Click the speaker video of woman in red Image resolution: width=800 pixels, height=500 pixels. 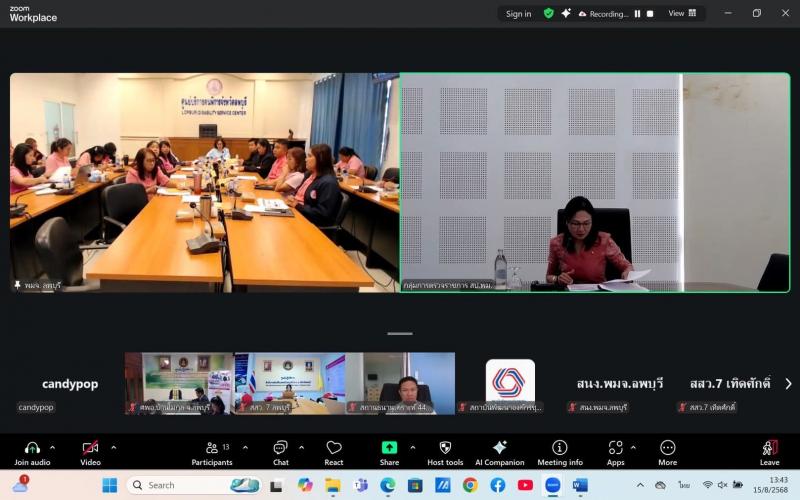coord(595,183)
